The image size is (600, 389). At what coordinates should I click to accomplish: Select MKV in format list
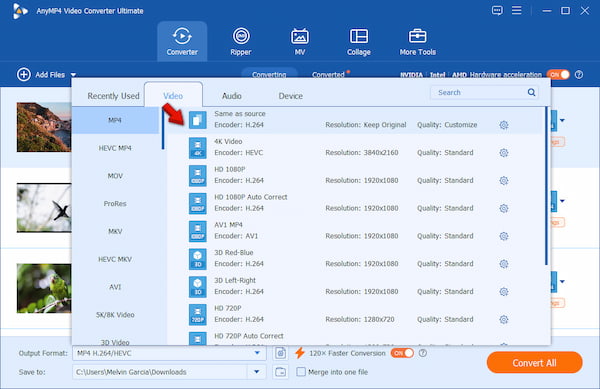coord(115,231)
